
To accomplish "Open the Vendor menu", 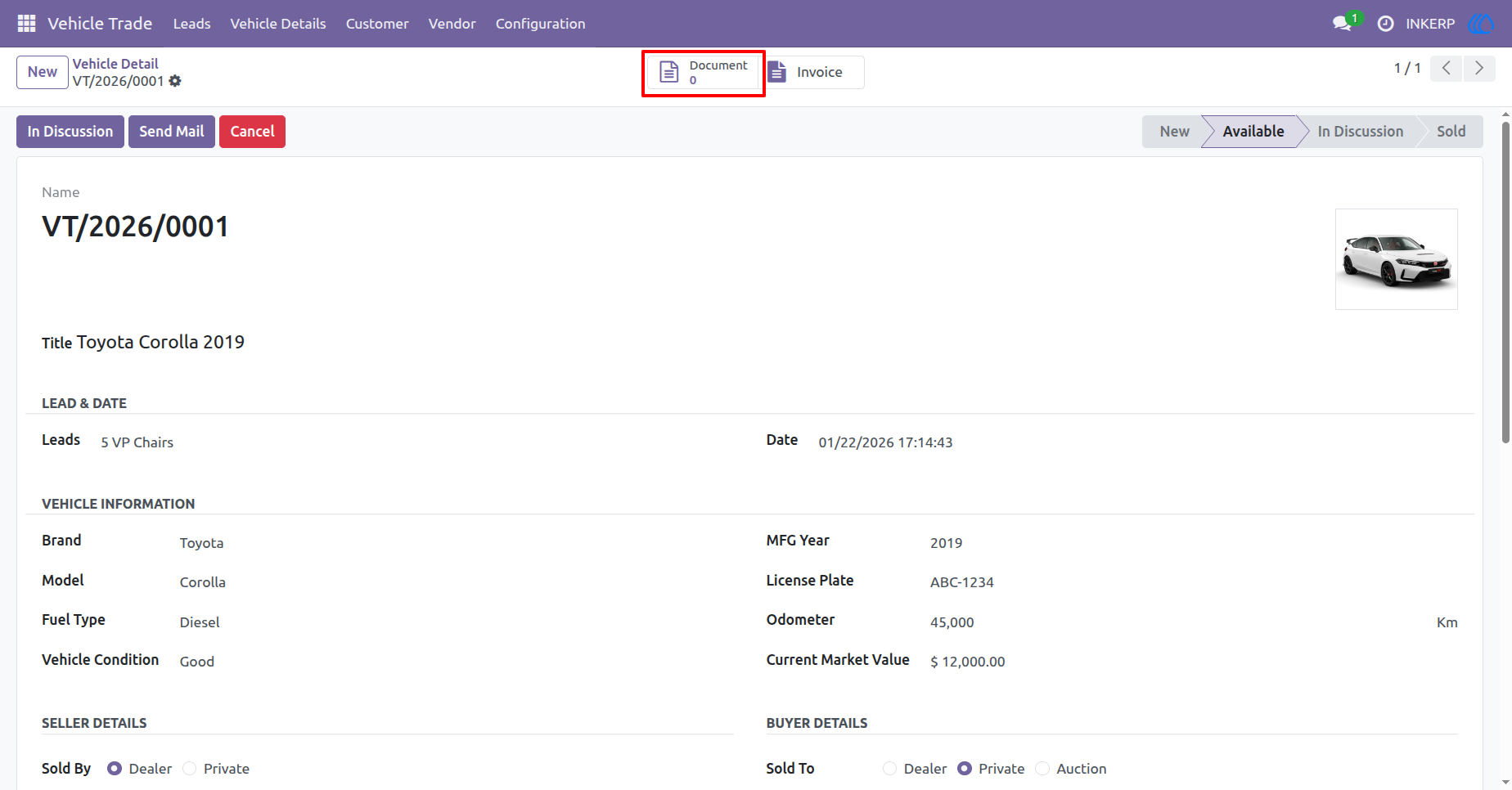I will (452, 24).
